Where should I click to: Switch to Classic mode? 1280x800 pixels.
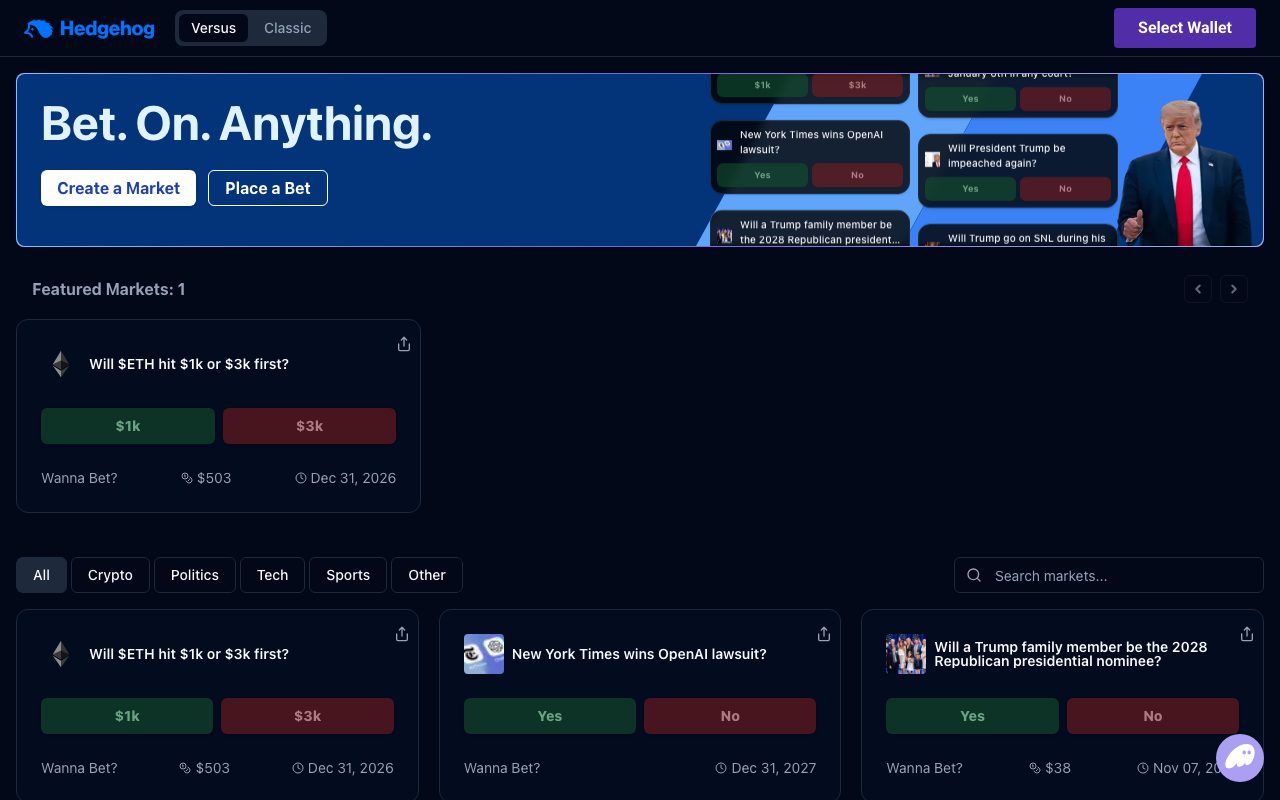coord(287,28)
